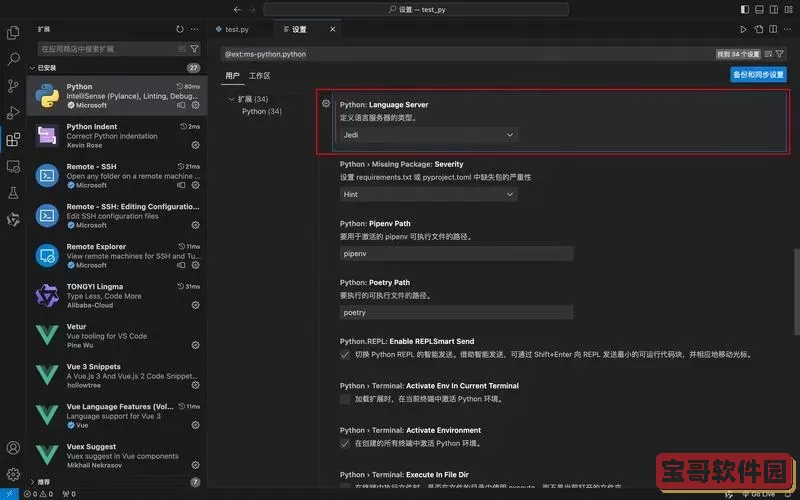800x500 pixels.
Task: Open Remote Explorer in activity bar
Action: pos(13,166)
